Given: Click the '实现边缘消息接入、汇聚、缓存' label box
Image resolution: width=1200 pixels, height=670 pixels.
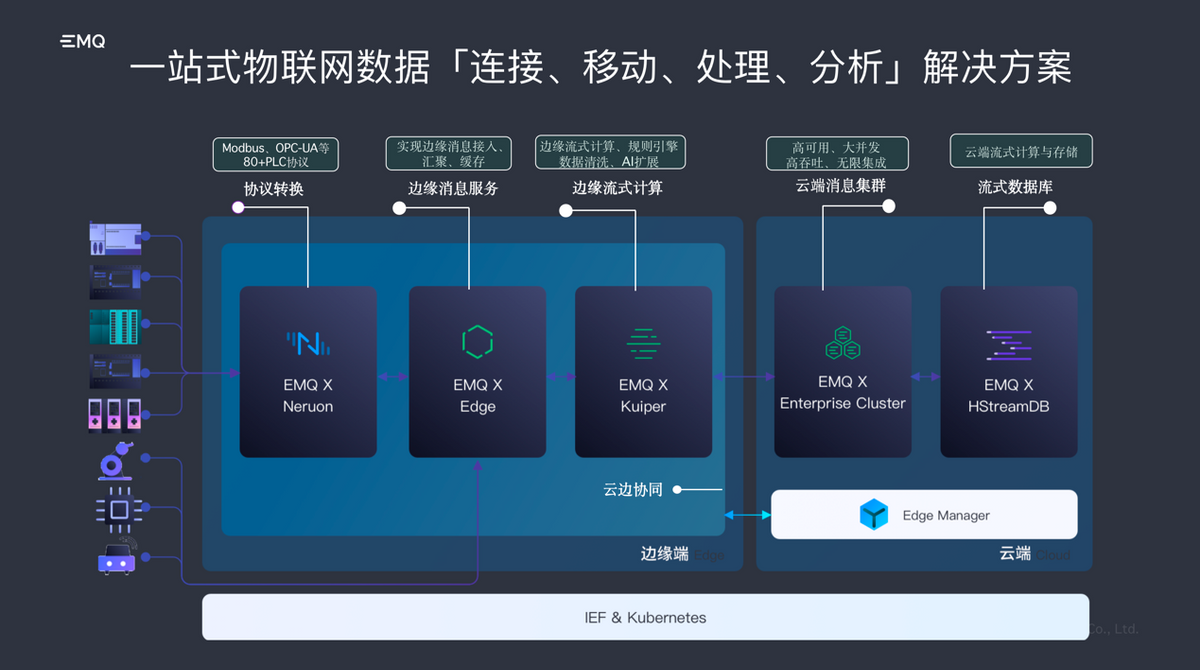Looking at the screenshot, I should (449, 153).
